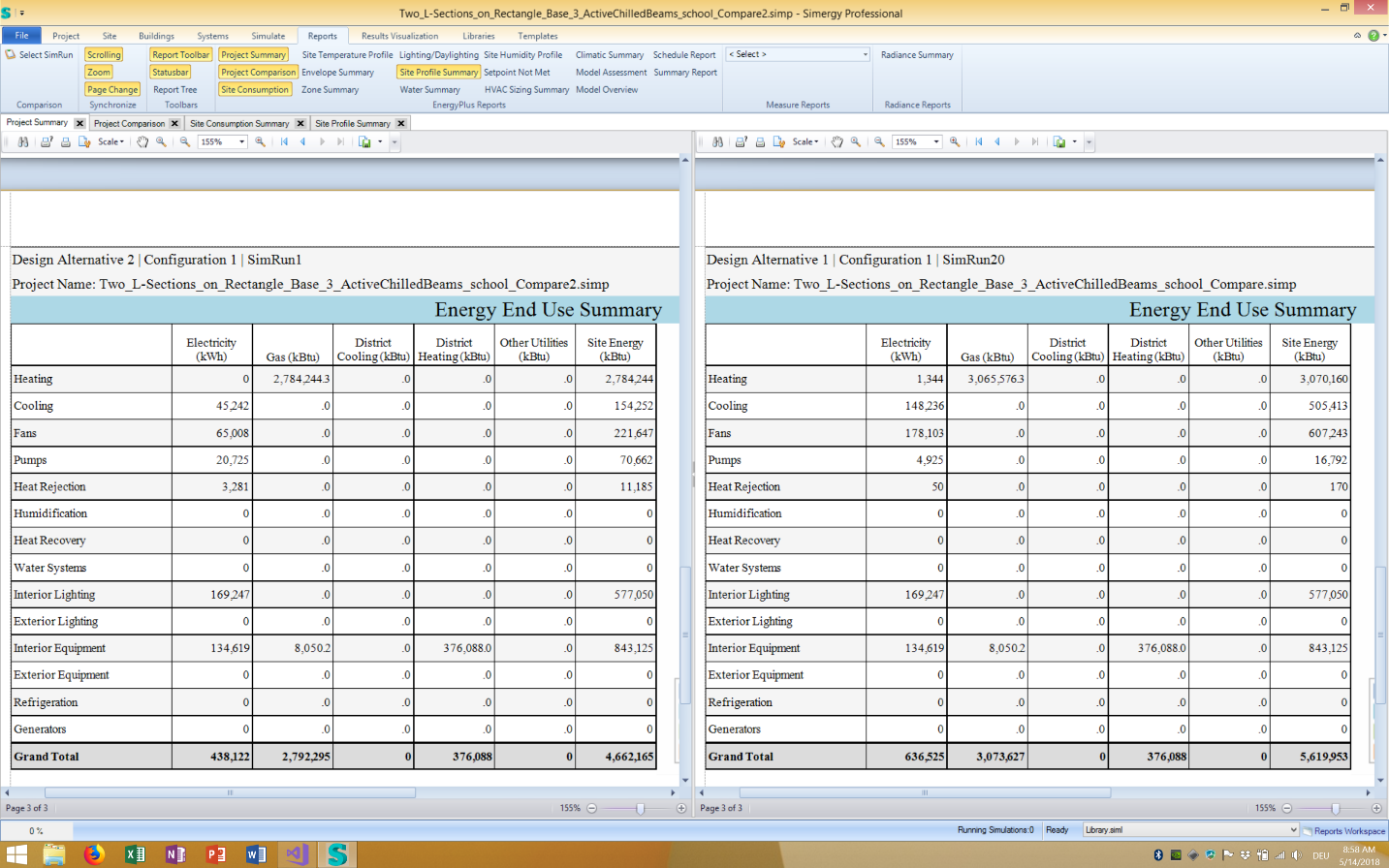The image size is (1389, 868).
Task: Open the Simulate ribbon tab
Action: [268, 36]
